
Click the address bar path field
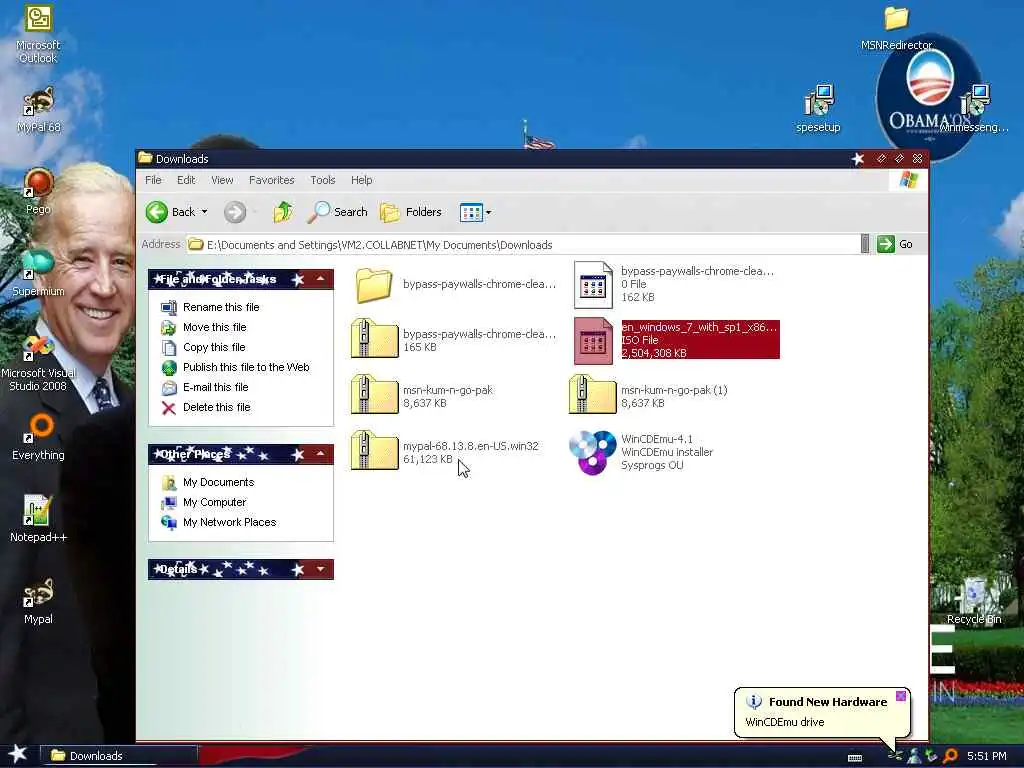point(522,244)
